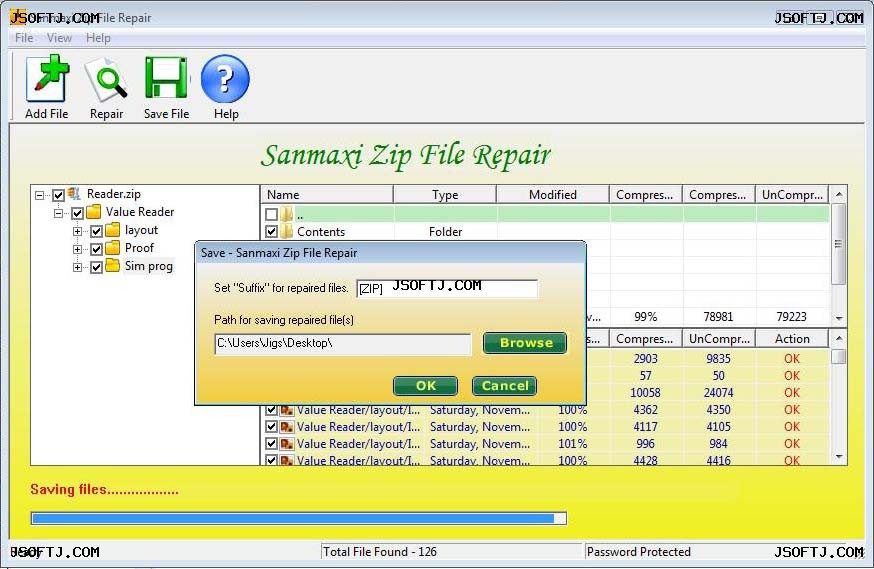Confirm the Save dialog with OK
Viewport: 874px width, 569px height.
[425, 386]
